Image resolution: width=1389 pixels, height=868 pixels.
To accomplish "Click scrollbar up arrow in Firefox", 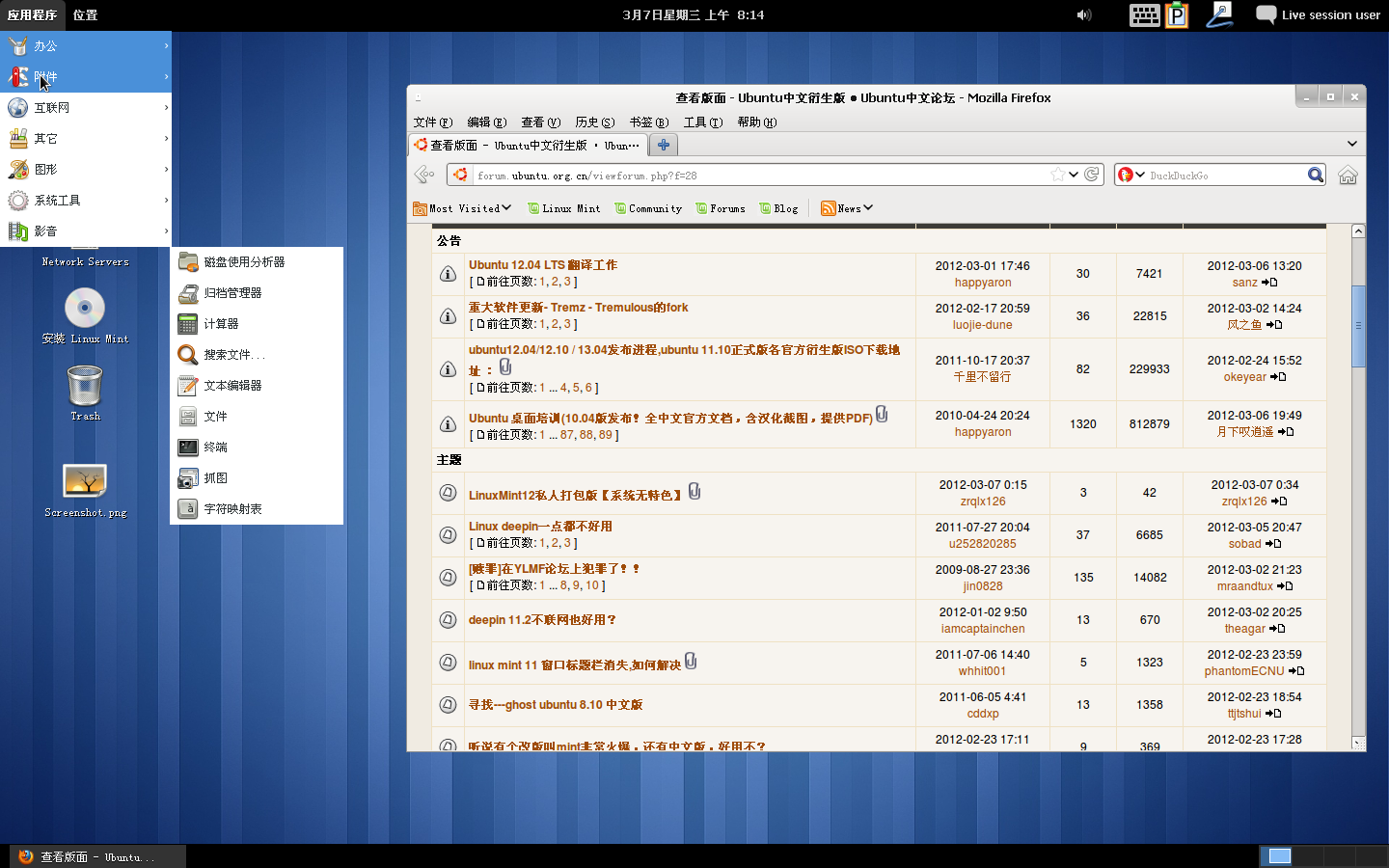I will (x=1358, y=231).
